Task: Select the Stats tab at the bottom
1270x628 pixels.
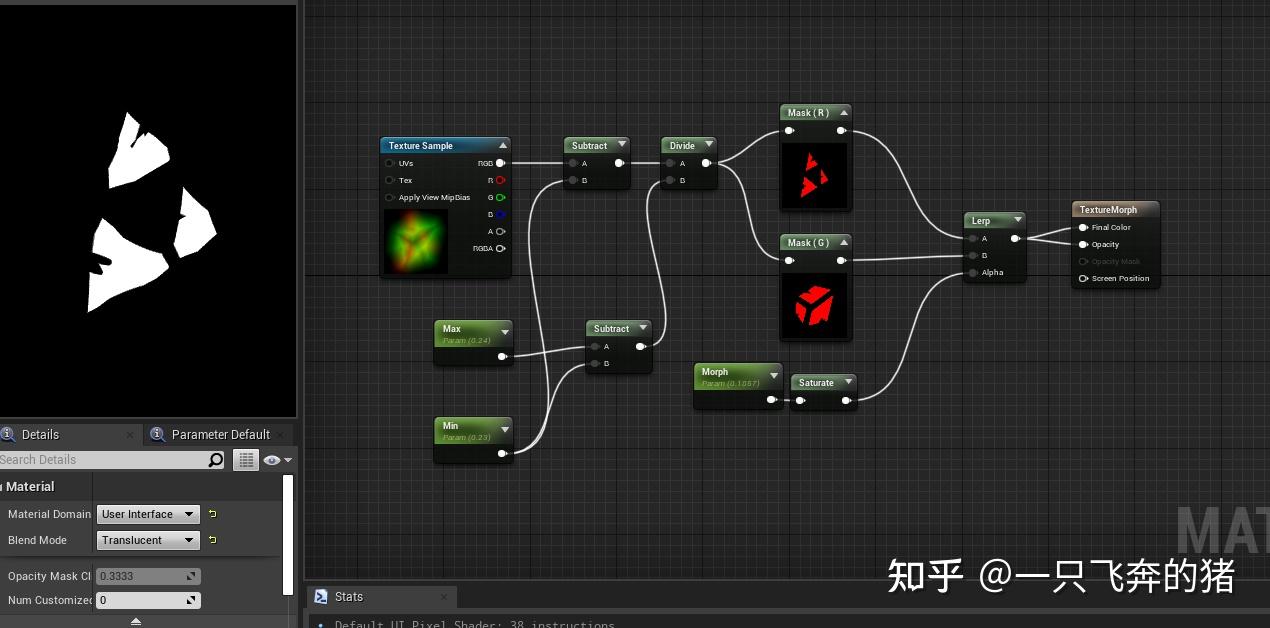Action: 349,596
